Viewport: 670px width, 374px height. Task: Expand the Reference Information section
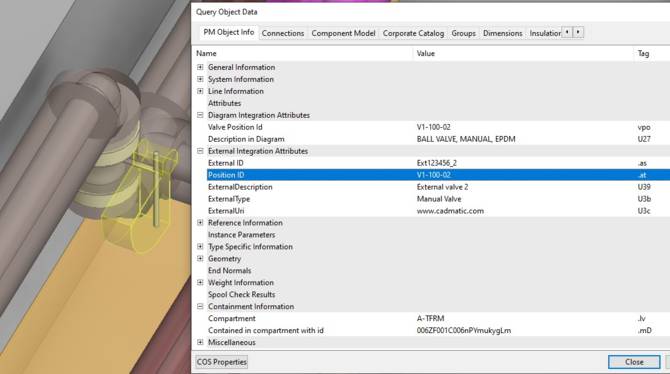pyautogui.click(x=200, y=223)
